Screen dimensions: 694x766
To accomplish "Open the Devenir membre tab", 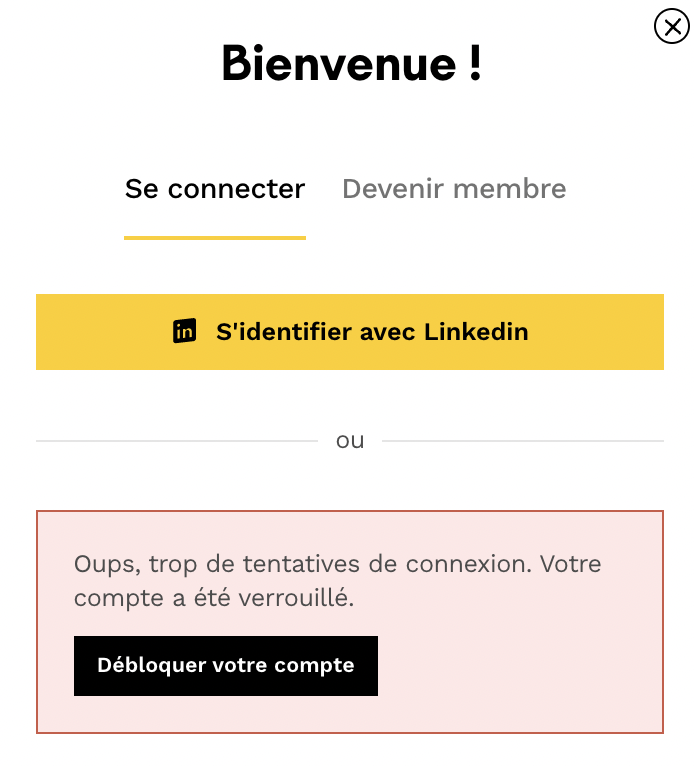I will point(454,189).
